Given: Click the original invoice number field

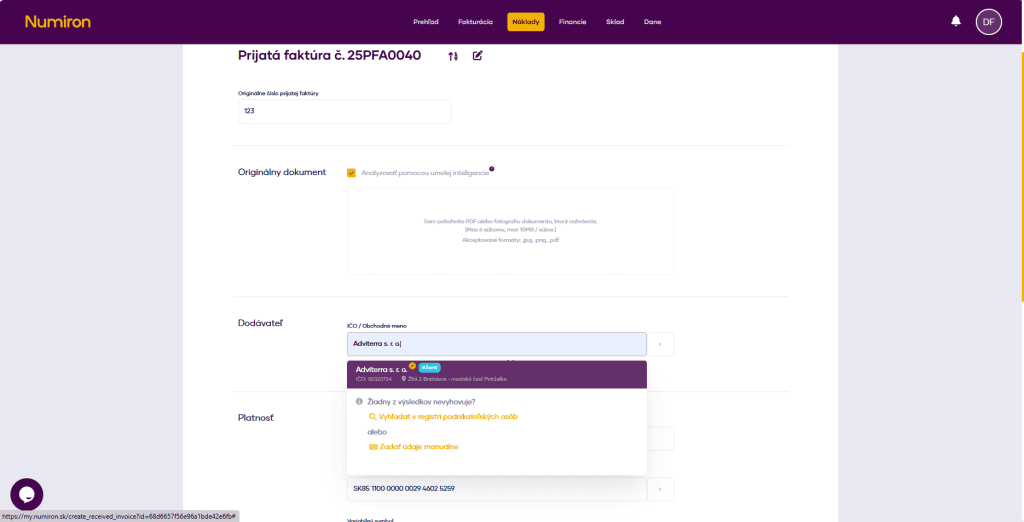Looking at the screenshot, I should [x=344, y=111].
